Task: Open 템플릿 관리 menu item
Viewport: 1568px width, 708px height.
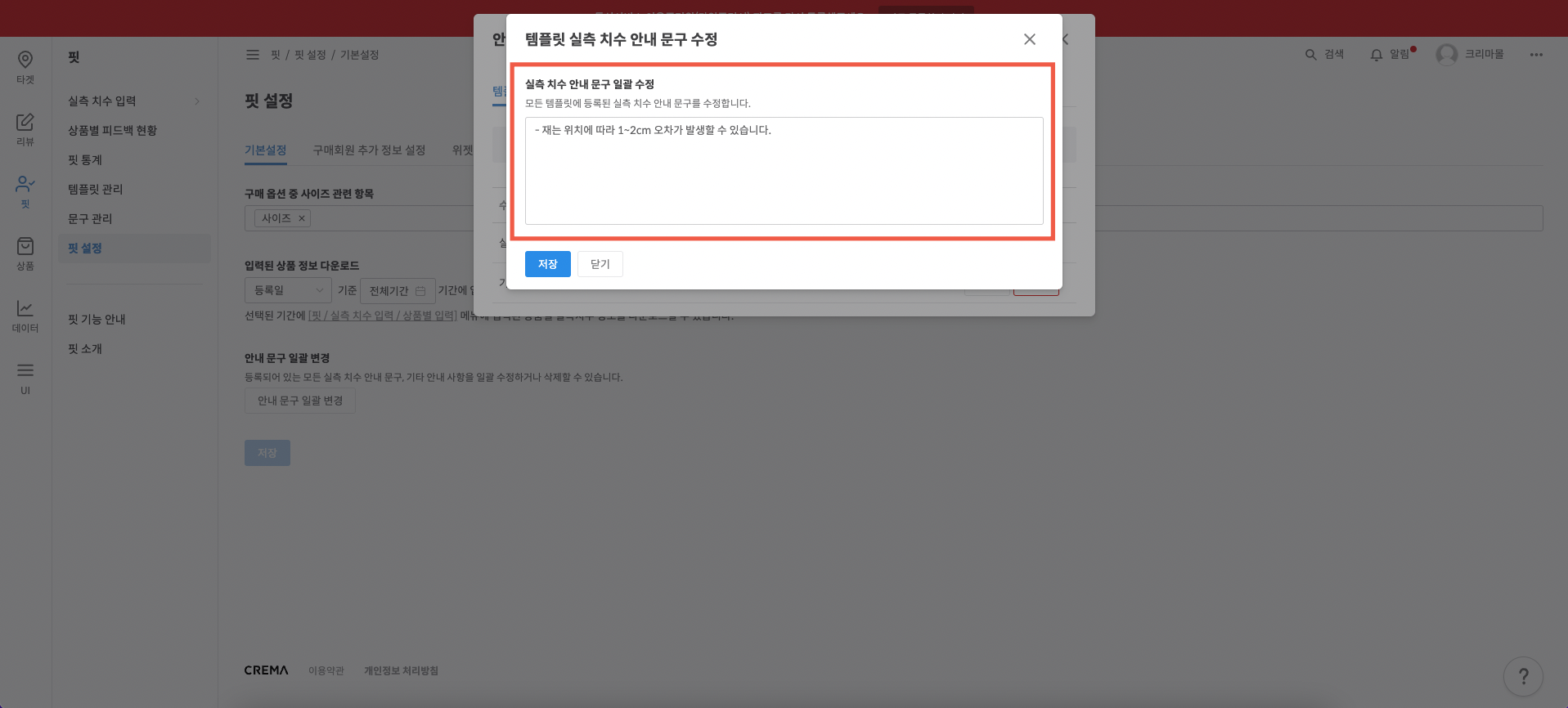Action: click(x=95, y=190)
